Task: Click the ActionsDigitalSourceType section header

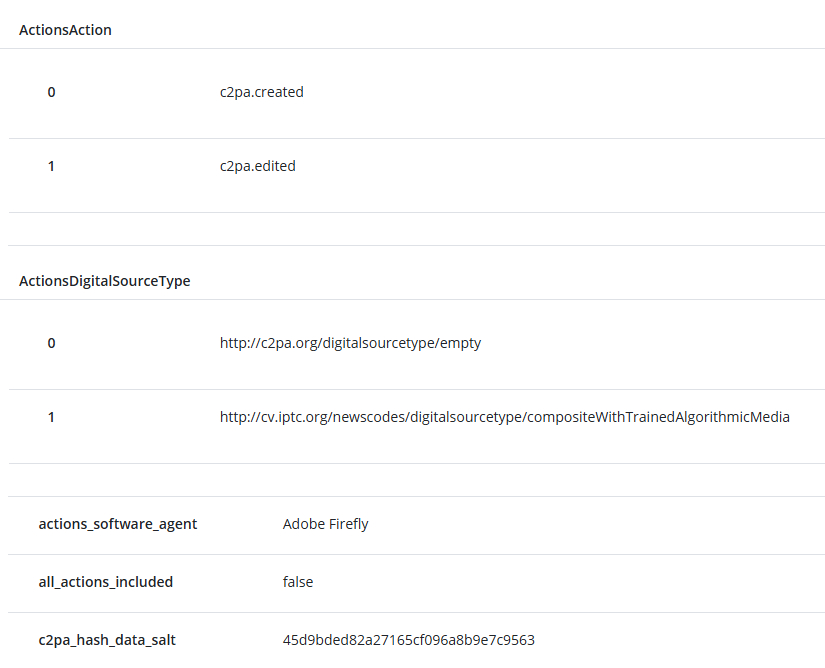Action: (104, 281)
